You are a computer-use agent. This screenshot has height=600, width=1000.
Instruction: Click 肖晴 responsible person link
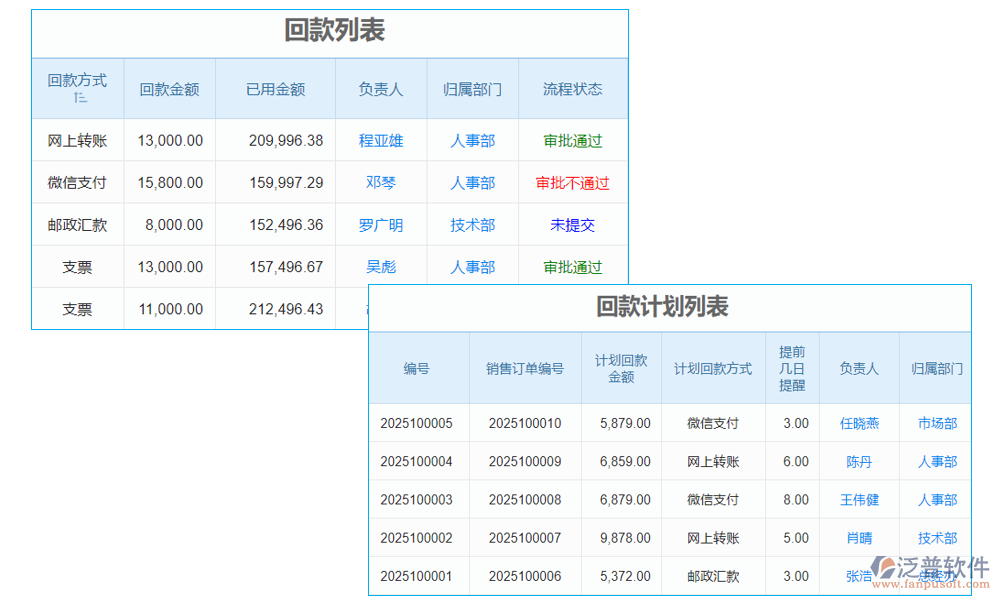[858, 538]
